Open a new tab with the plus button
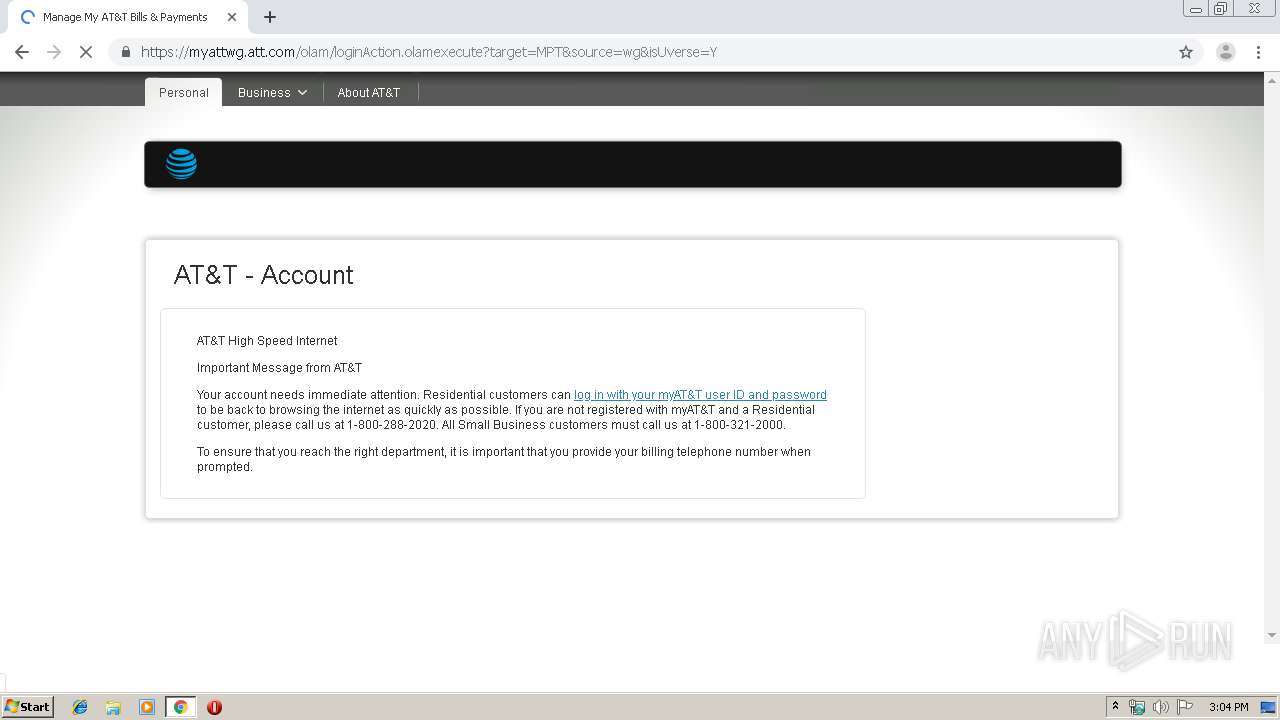The height and width of the screenshot is (720, 1280). pos(270,17)
